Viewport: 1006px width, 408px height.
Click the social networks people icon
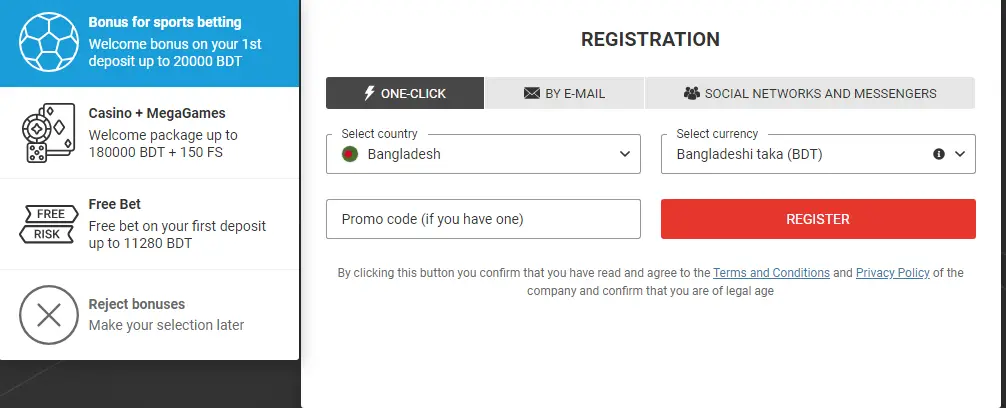[x=691, y=93]
